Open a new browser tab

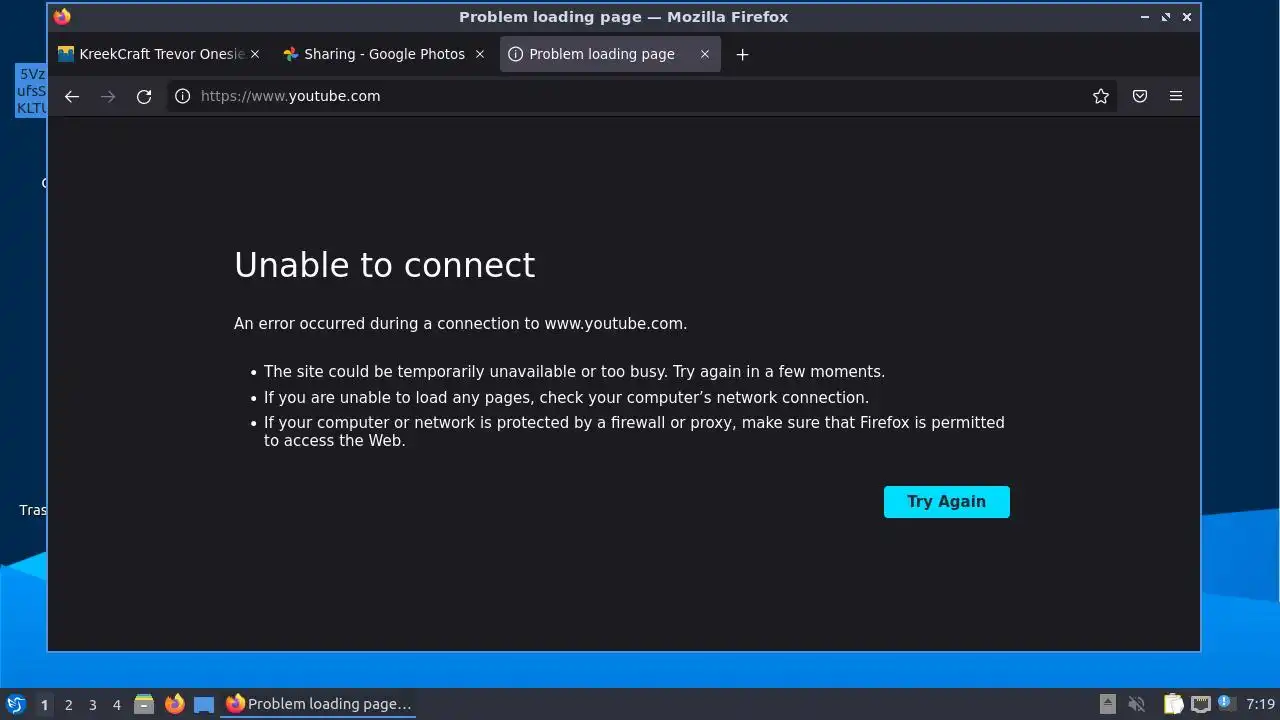click(742, 55)
